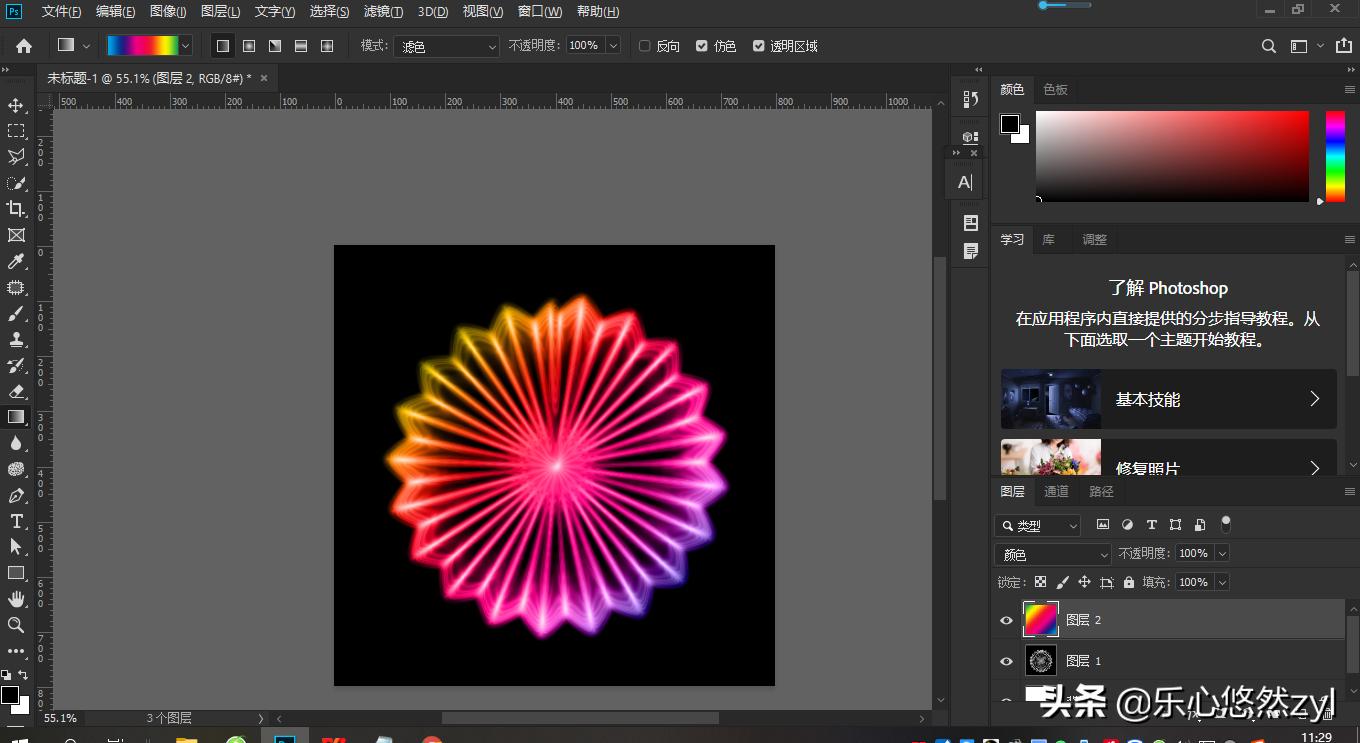Switch to the 通道 tab
This screenshot has height=743, width=1360.
pyautogui.click(x=1056, y=491)
